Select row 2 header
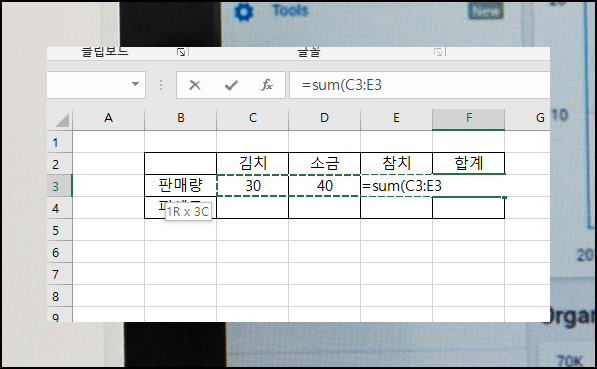597x369 pixels. point(59,164)
